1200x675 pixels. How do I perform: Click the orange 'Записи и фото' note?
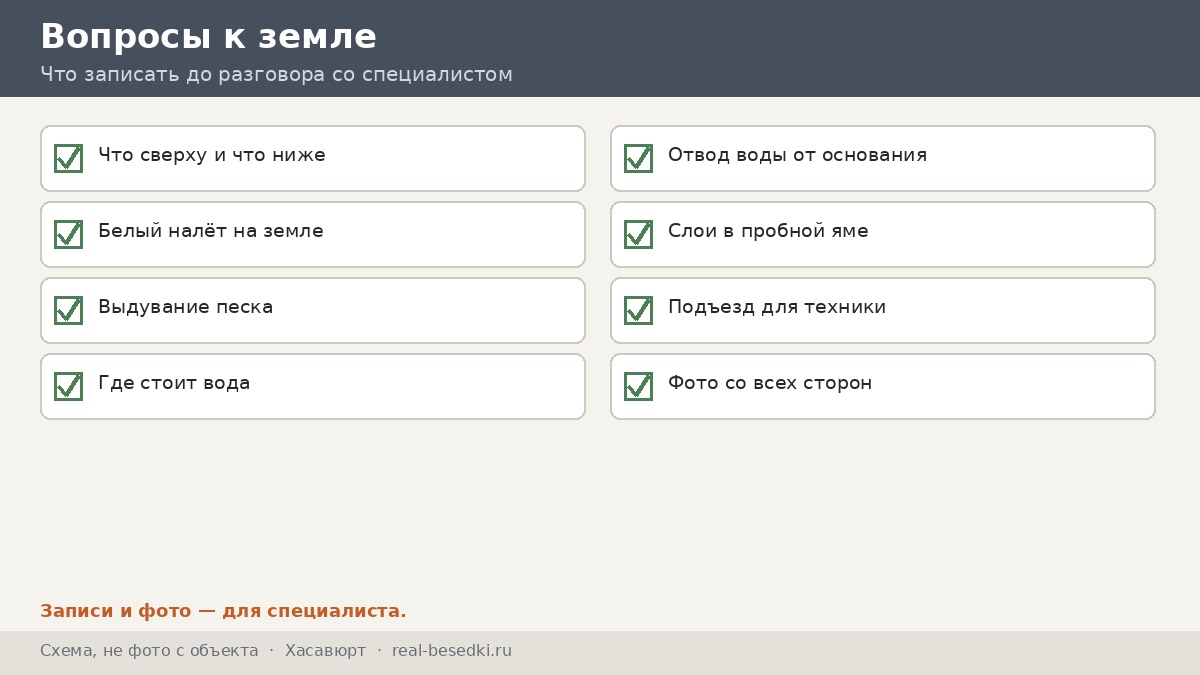click(x=223, y=611)
